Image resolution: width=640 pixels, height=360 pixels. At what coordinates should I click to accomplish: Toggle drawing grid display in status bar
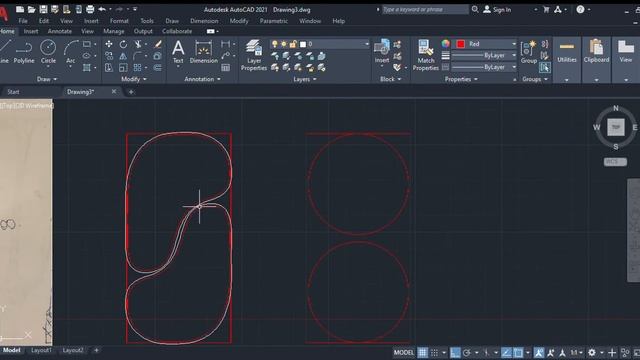(422, 352)
